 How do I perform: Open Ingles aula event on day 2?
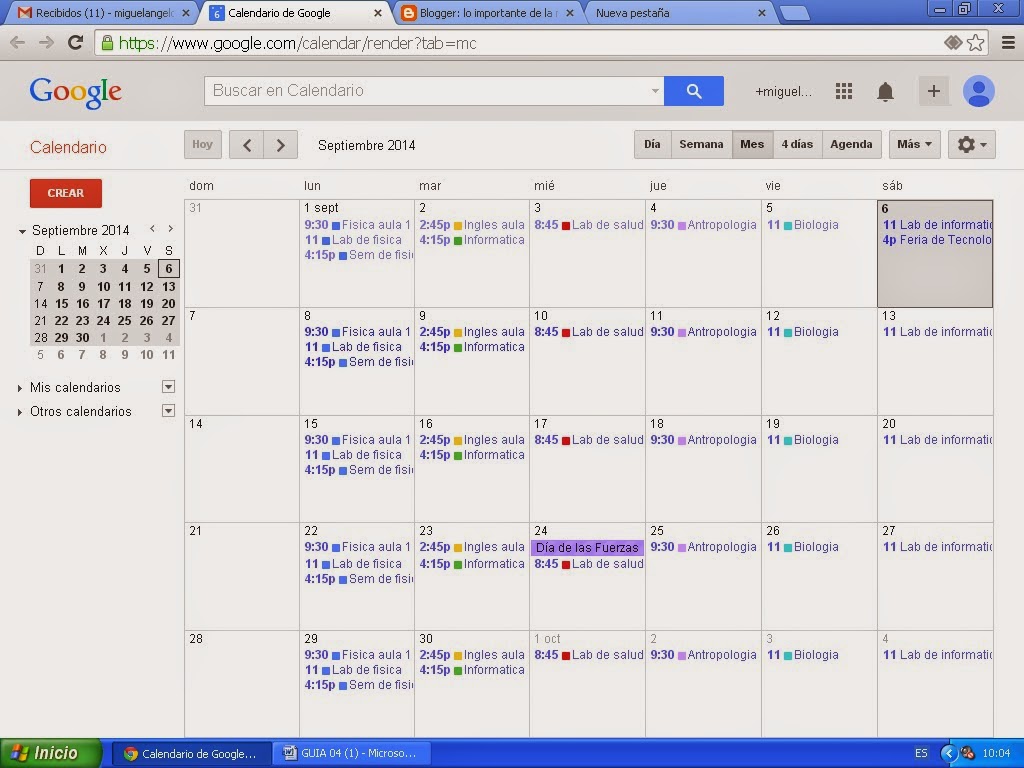(x=472, y=225)
